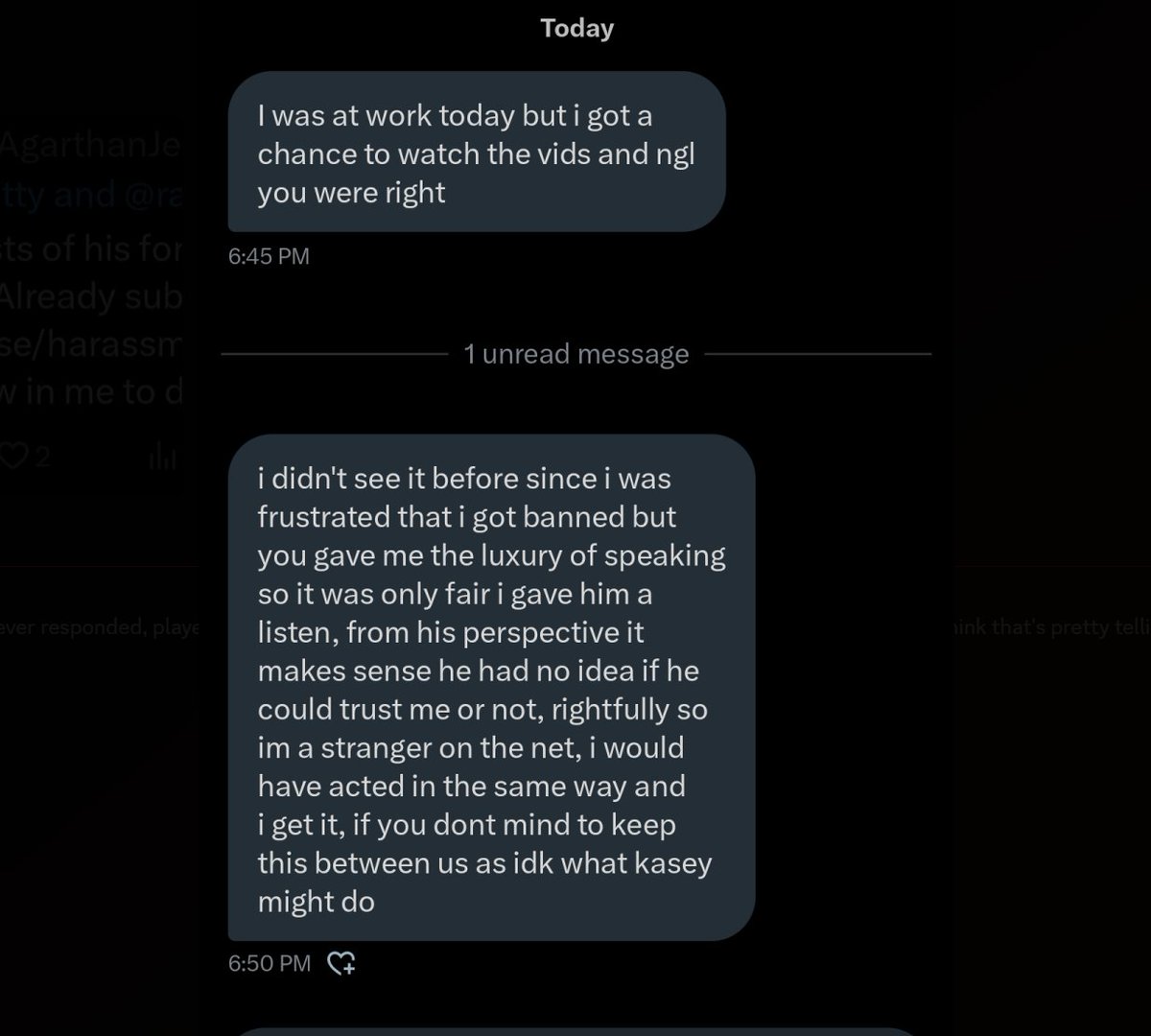The image size is (1151, 1036).
Task: Click the dimmed "AgarthanJe" username text
Action: [x=91, y=147]
